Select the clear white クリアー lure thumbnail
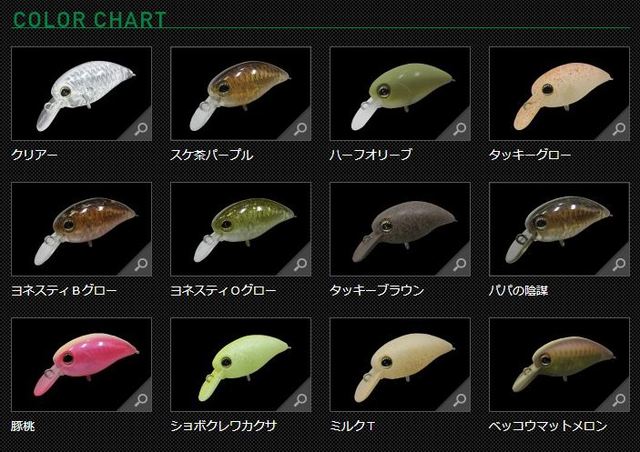 tap(82, 94)
